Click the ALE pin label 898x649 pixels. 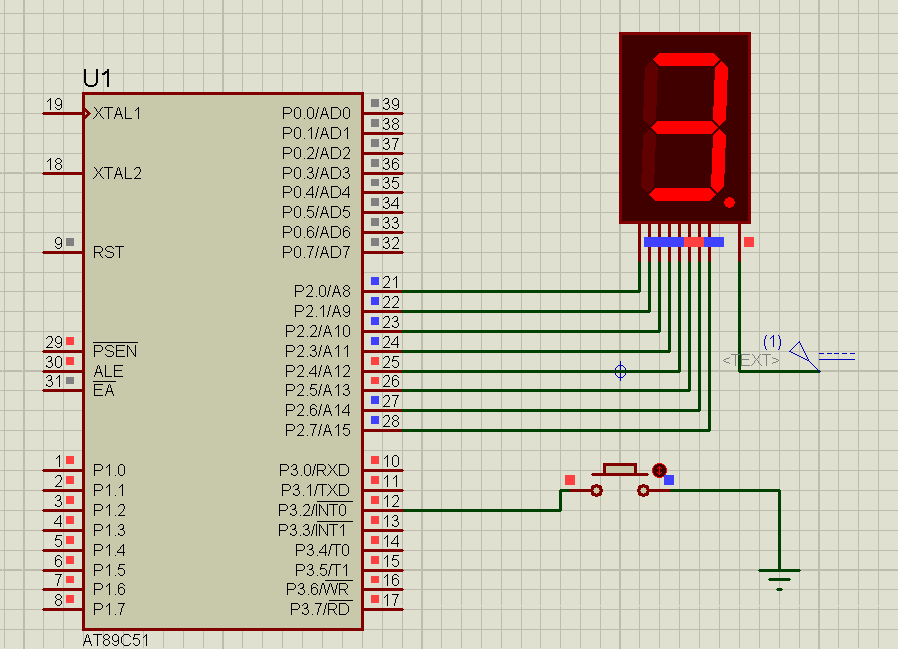pyautogui.click(x=108, y=371)
